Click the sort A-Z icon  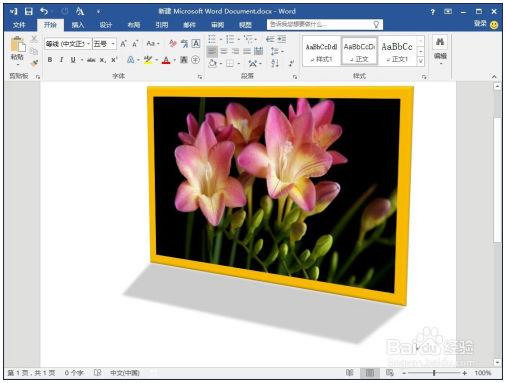click(x=275, y=63)
